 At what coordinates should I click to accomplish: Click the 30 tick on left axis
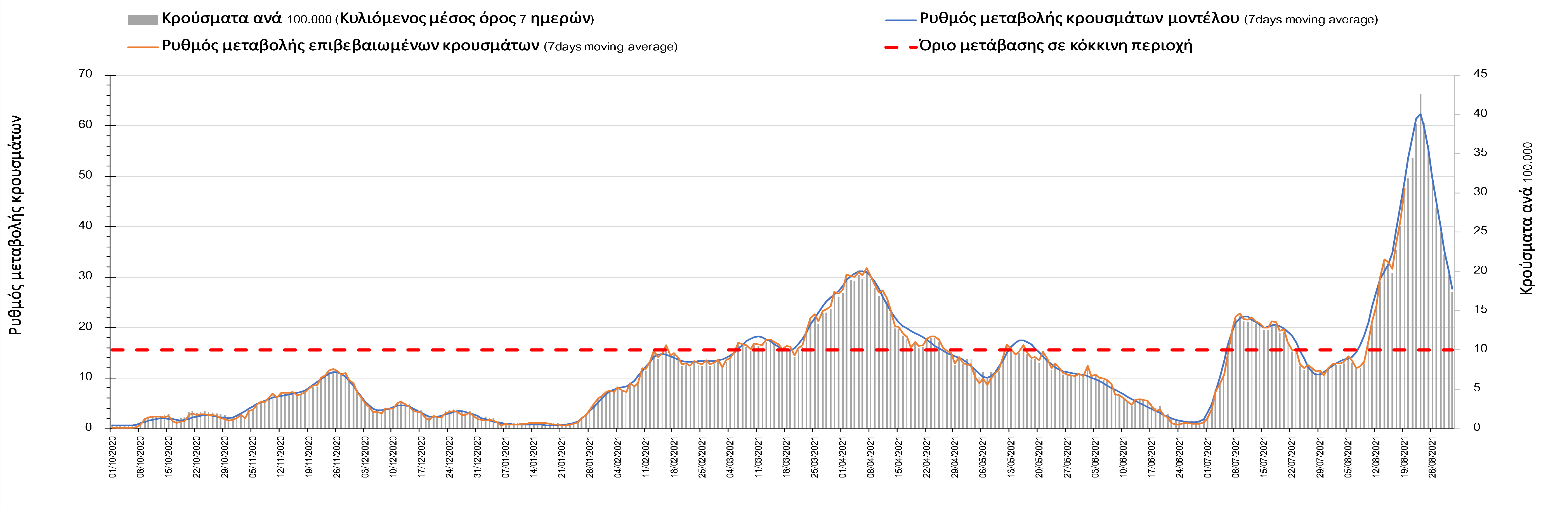(x=84, y=277)
